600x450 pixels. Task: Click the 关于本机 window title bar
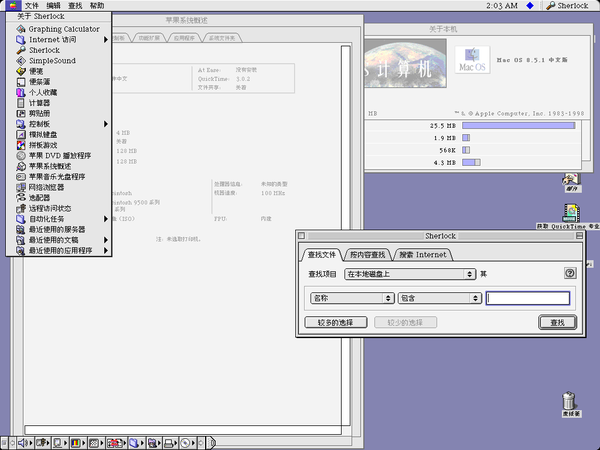point(479,29)
